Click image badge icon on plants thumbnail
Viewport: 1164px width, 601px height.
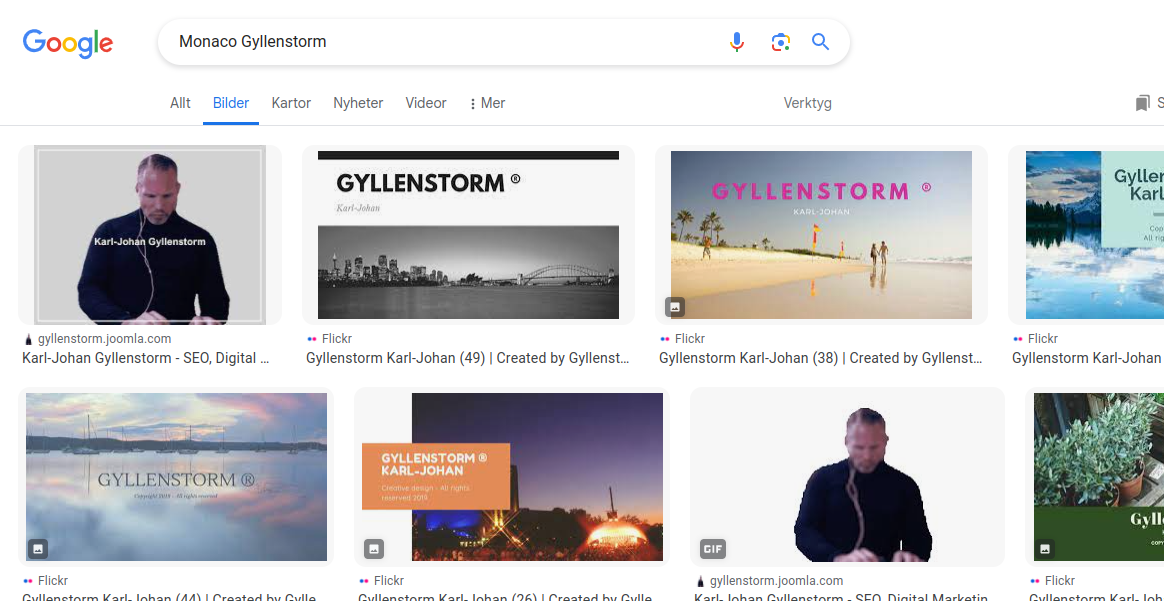(x=1045, y=549)
